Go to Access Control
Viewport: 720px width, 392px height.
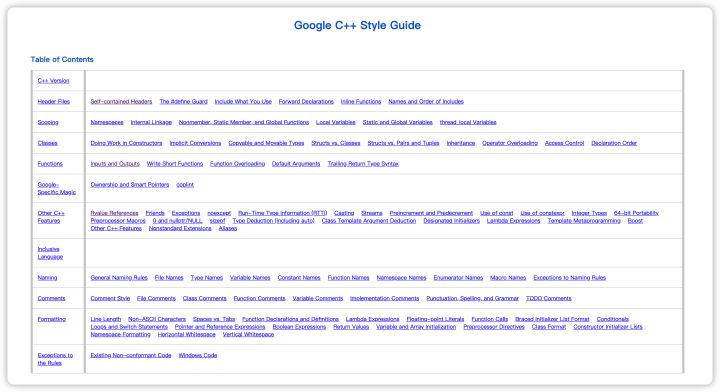point(564,143)
